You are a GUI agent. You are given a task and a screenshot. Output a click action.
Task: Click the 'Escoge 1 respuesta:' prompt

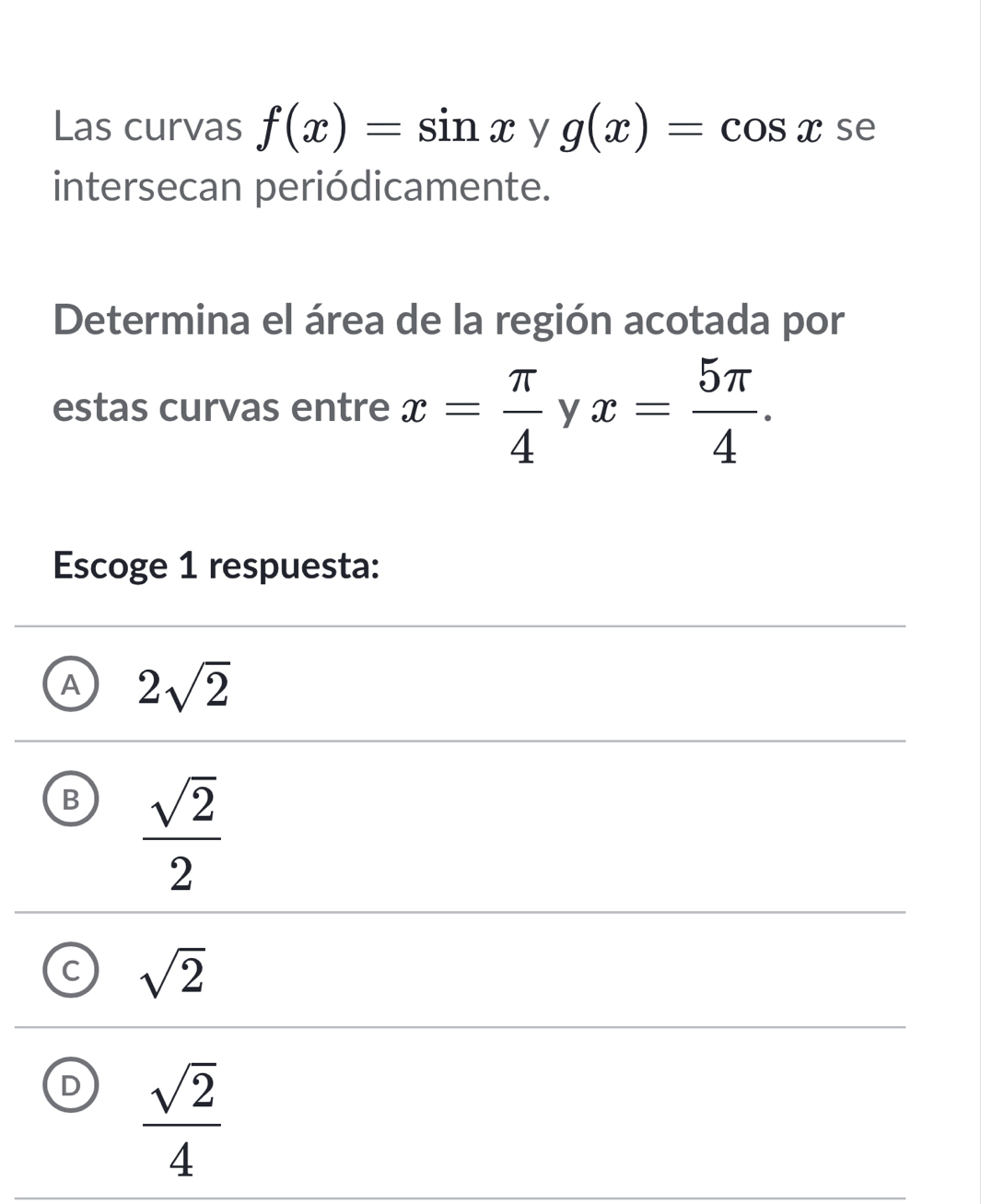click(x=216, y=565)
